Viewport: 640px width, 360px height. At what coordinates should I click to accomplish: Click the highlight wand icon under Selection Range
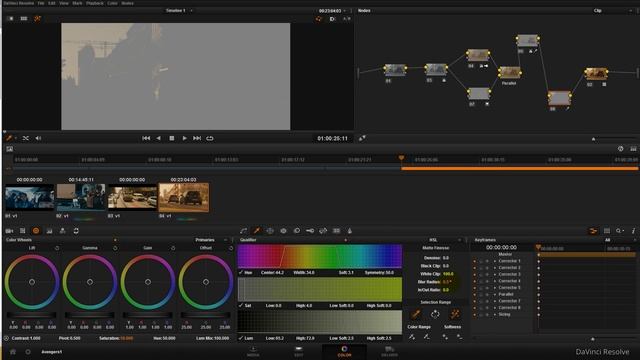(454, 314)
